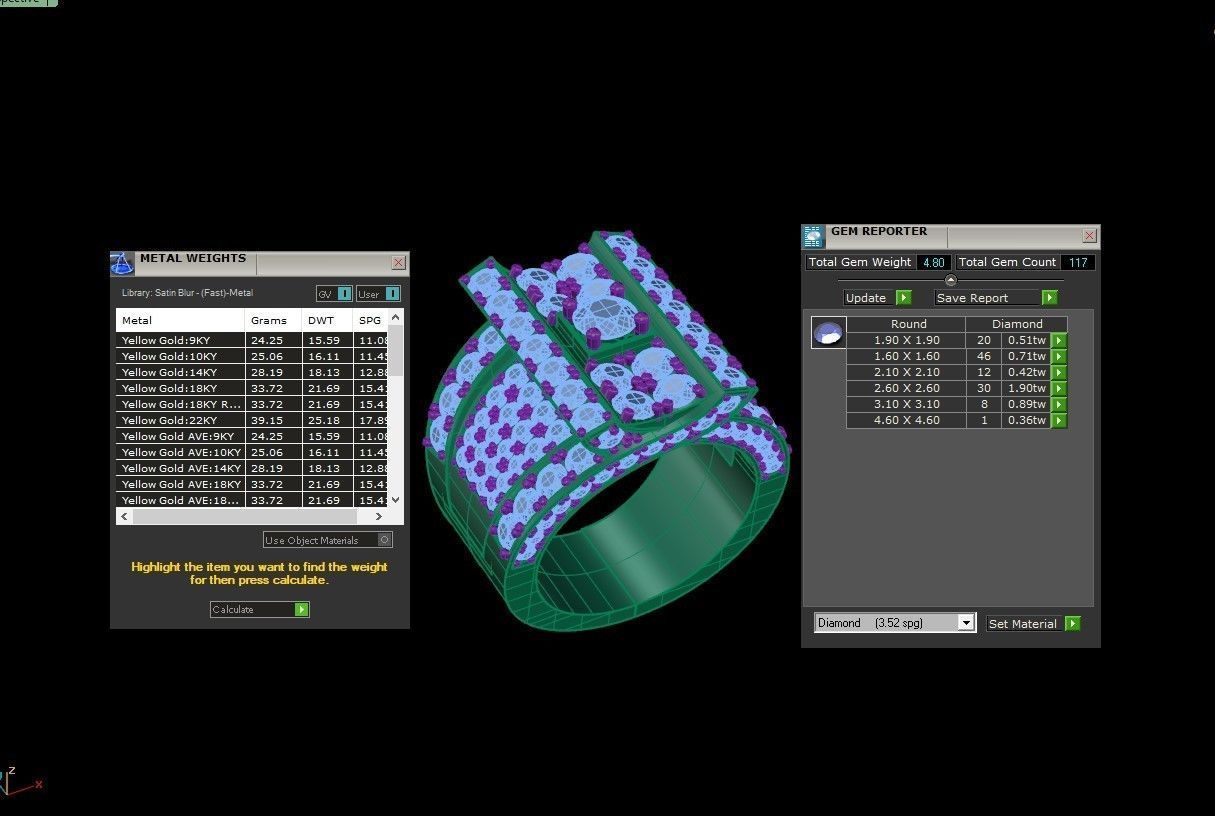The height and width of the screenshot is (816, 1215).
Task: Click the green arrow for 2.60 X 2.60 row
Action: 1059,388
